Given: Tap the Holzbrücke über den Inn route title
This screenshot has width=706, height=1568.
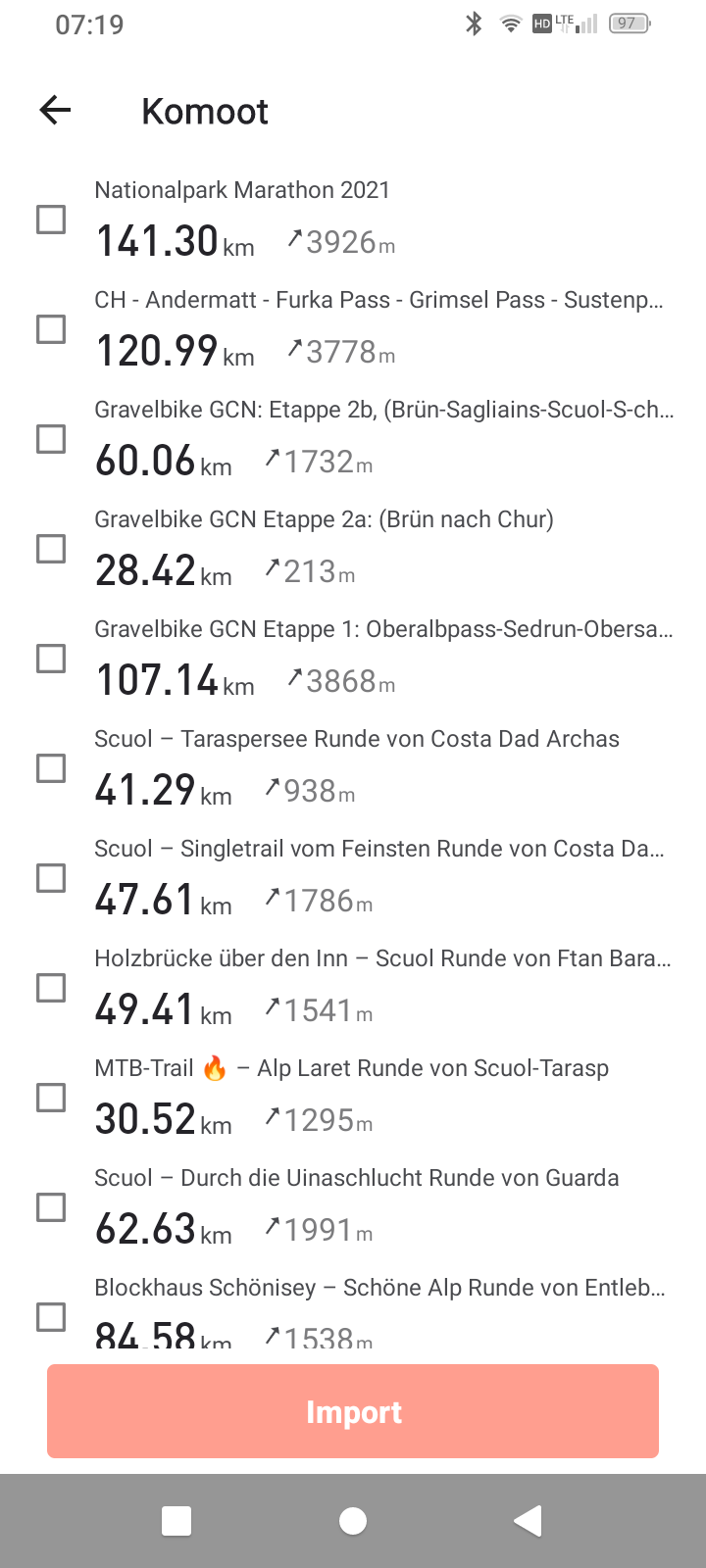Looking at the screenshot, I should click(382, 958).
